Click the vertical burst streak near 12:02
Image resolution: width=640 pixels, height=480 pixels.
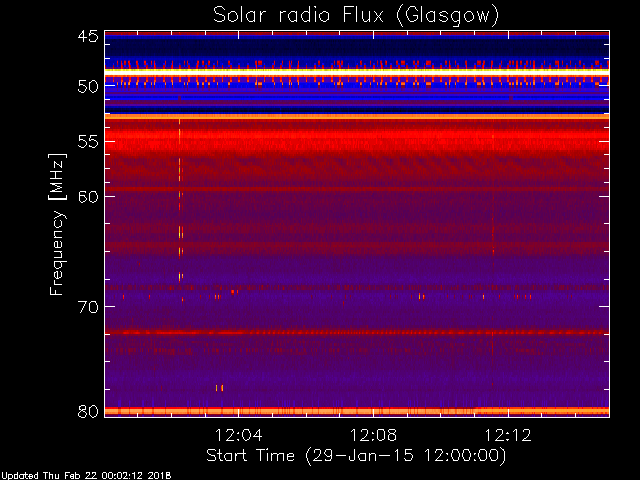(180, 200)
